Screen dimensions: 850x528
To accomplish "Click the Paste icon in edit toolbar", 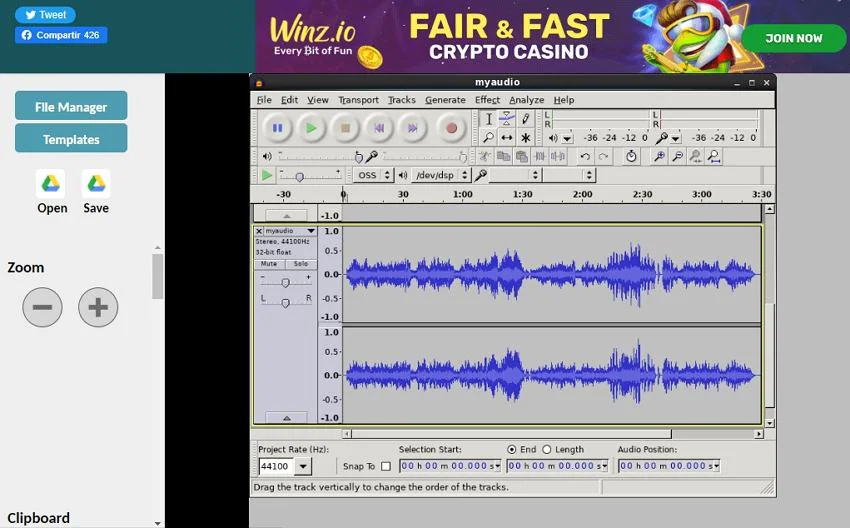I will coord(521,157).
